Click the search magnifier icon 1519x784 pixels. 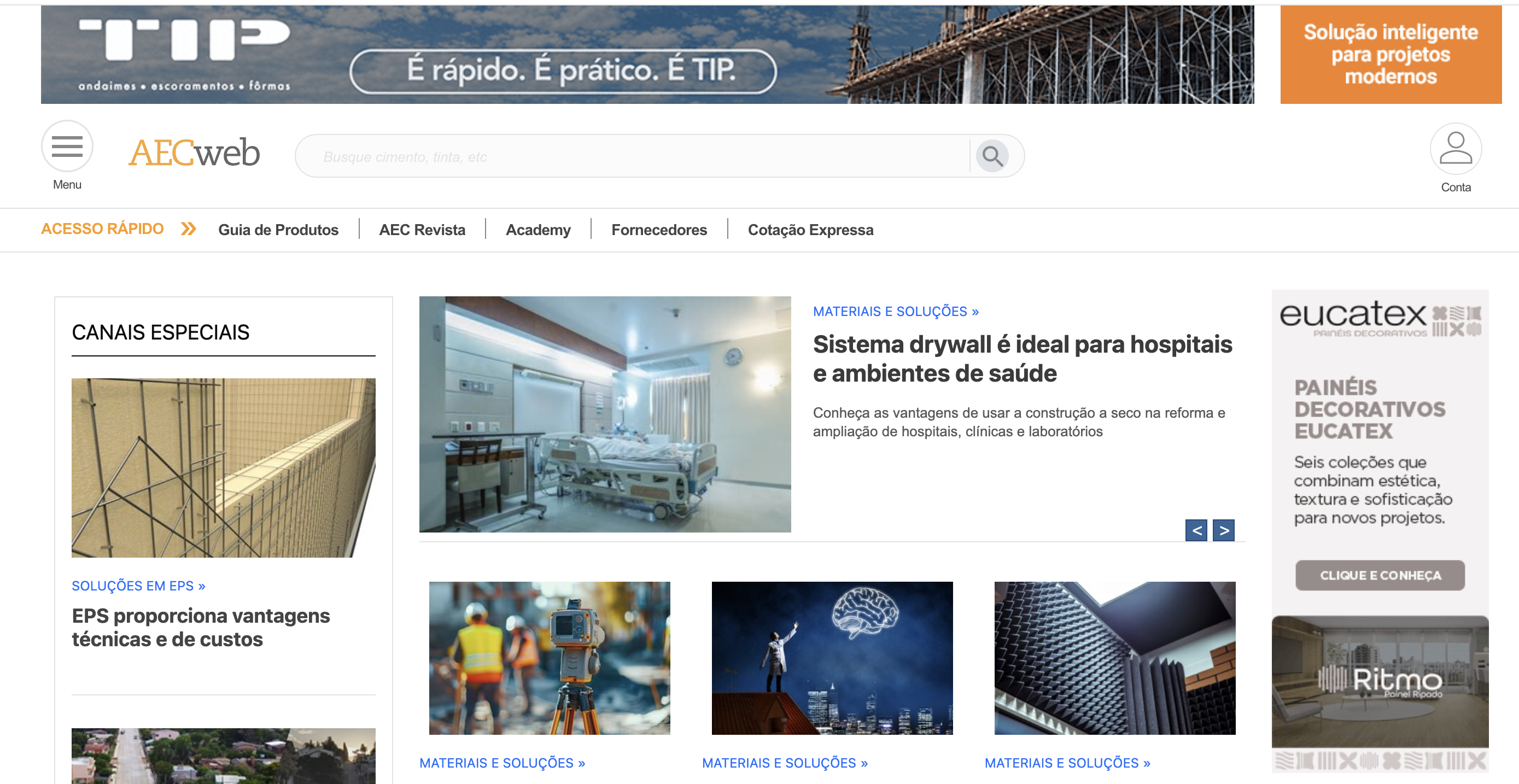click(x=993, y=156)
